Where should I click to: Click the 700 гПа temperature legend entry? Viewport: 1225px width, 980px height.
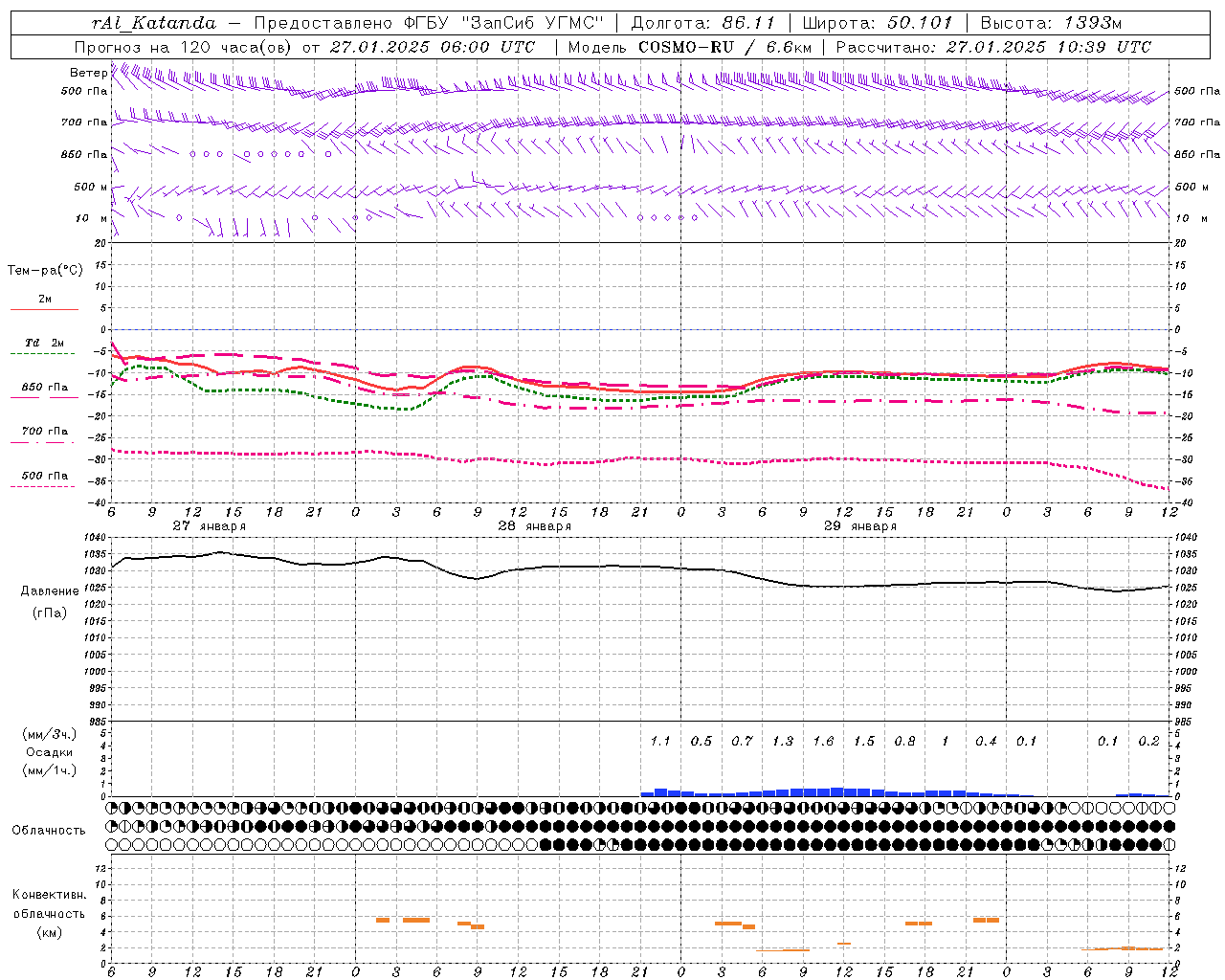point(45,432)
